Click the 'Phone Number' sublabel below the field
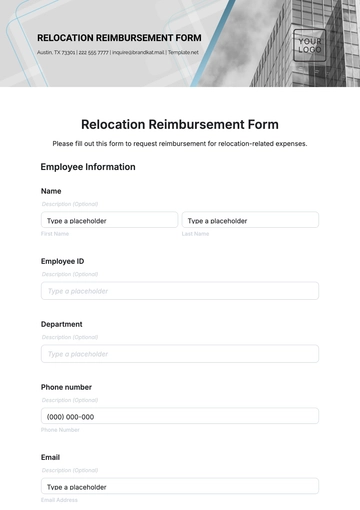The width and height of the screenshot is (360, 510). [x=60, y=430]
